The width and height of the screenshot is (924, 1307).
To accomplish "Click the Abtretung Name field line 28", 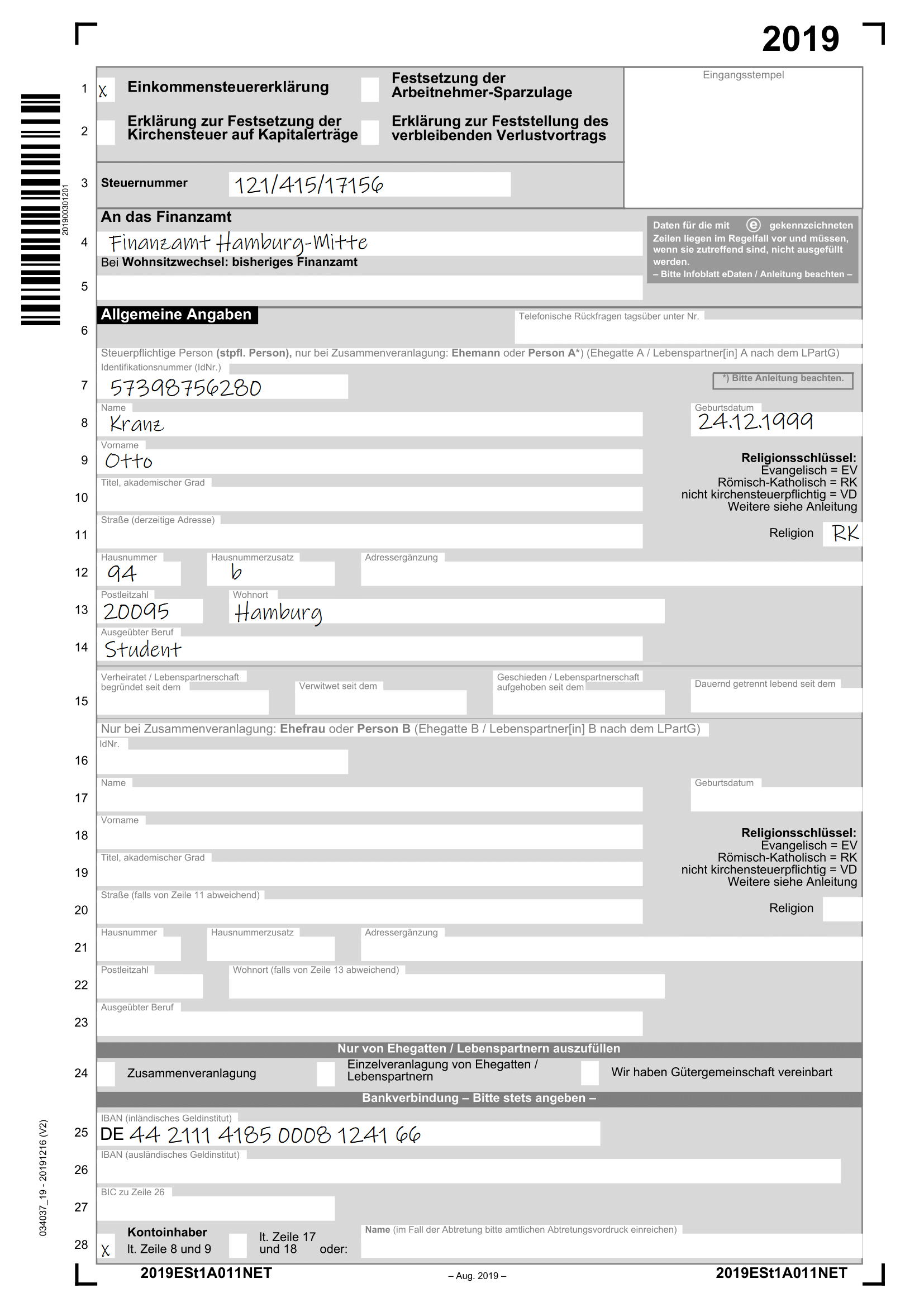I will 612,1247.
